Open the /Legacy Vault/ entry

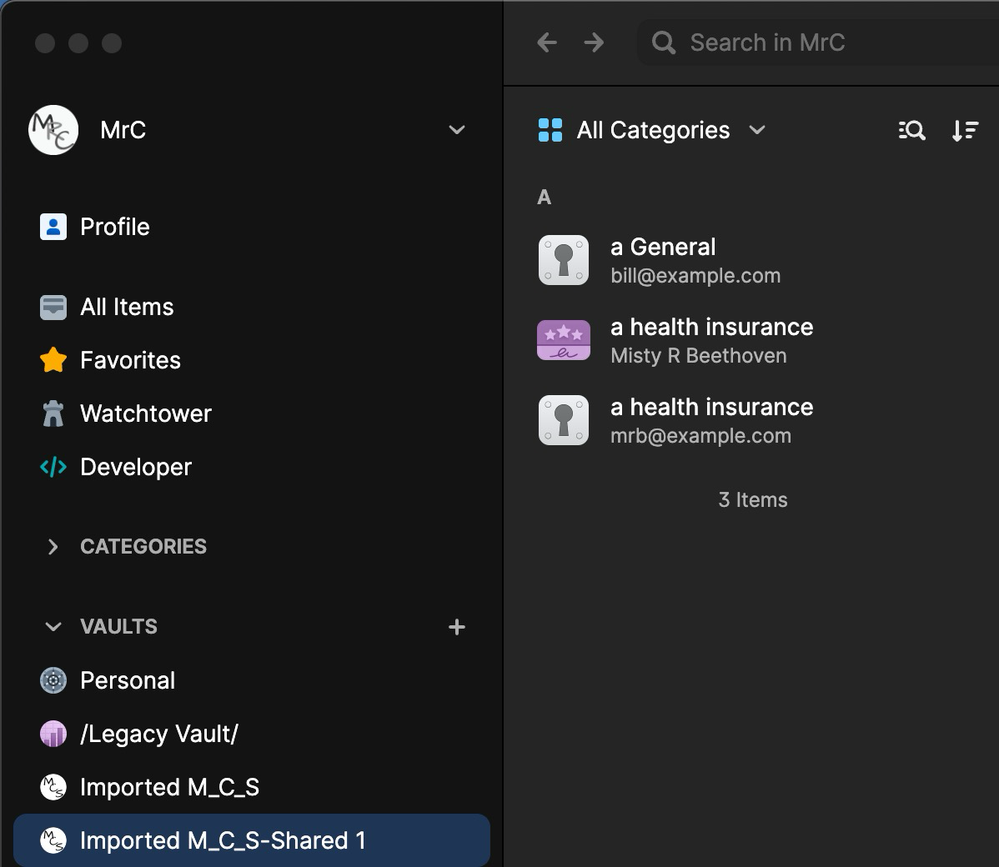[x=158, y=734]
